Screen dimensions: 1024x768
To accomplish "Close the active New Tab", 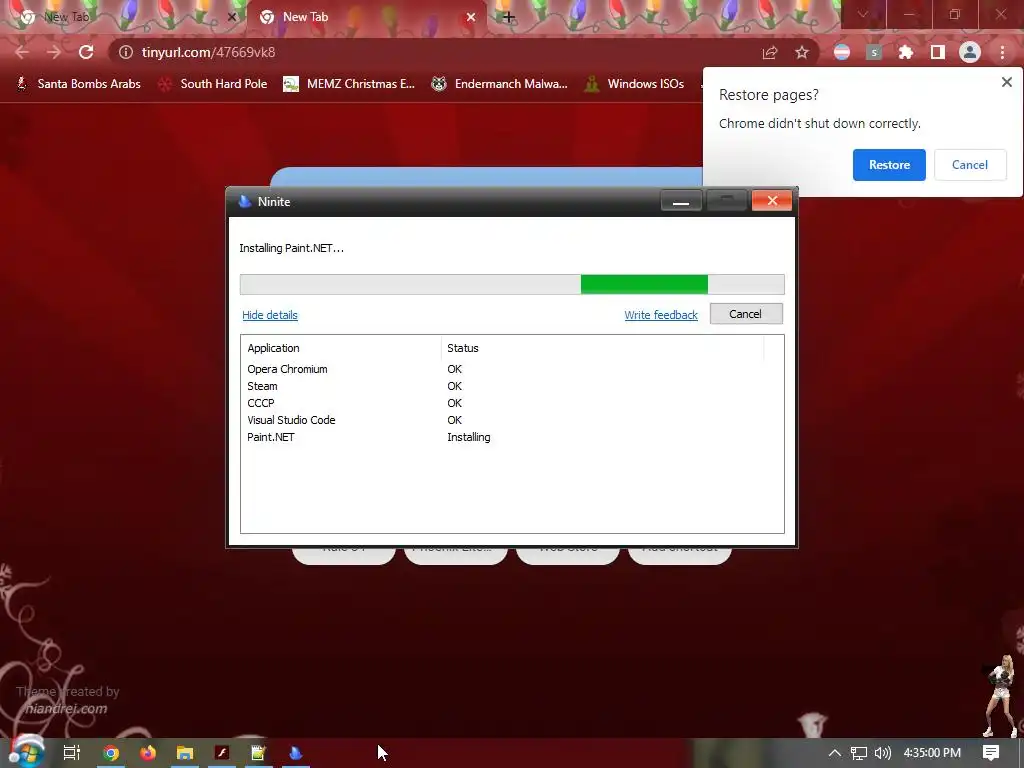I will tap(471, 17).
